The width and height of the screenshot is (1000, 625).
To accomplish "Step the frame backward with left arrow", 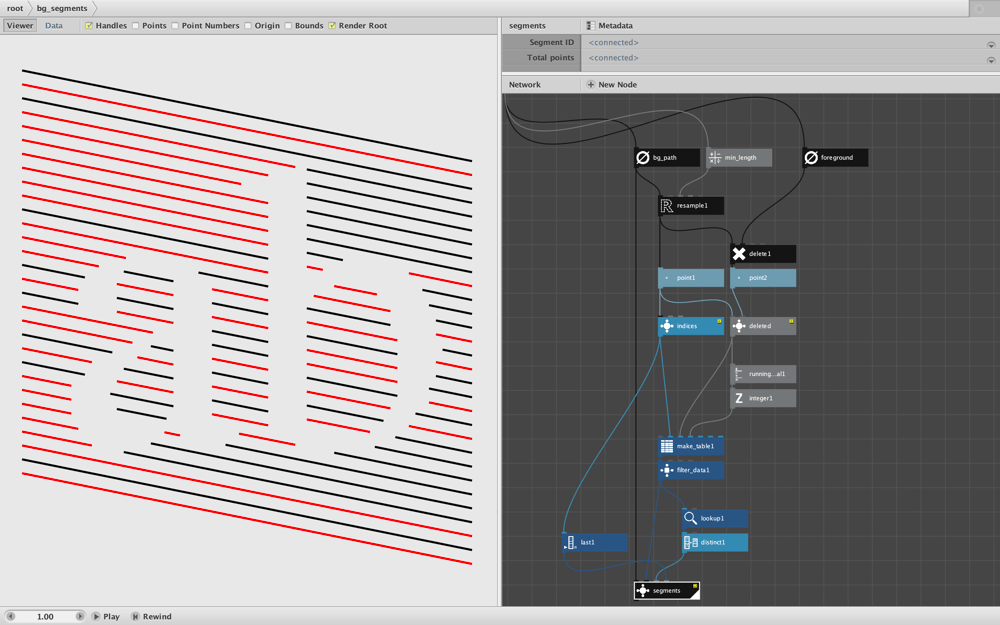I will click(10, 617).
